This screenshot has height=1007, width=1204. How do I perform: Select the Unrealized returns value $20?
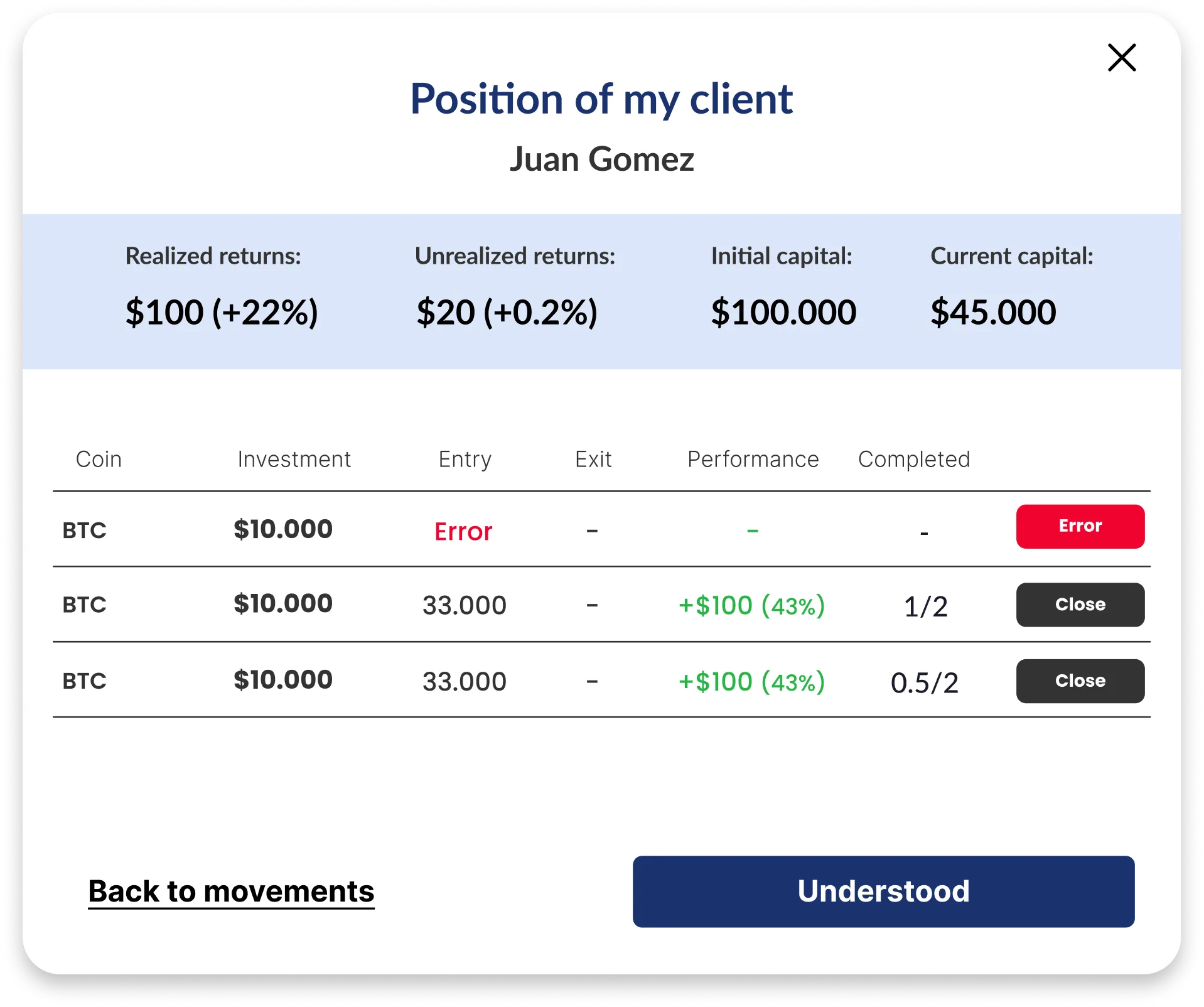coord(508,311)
